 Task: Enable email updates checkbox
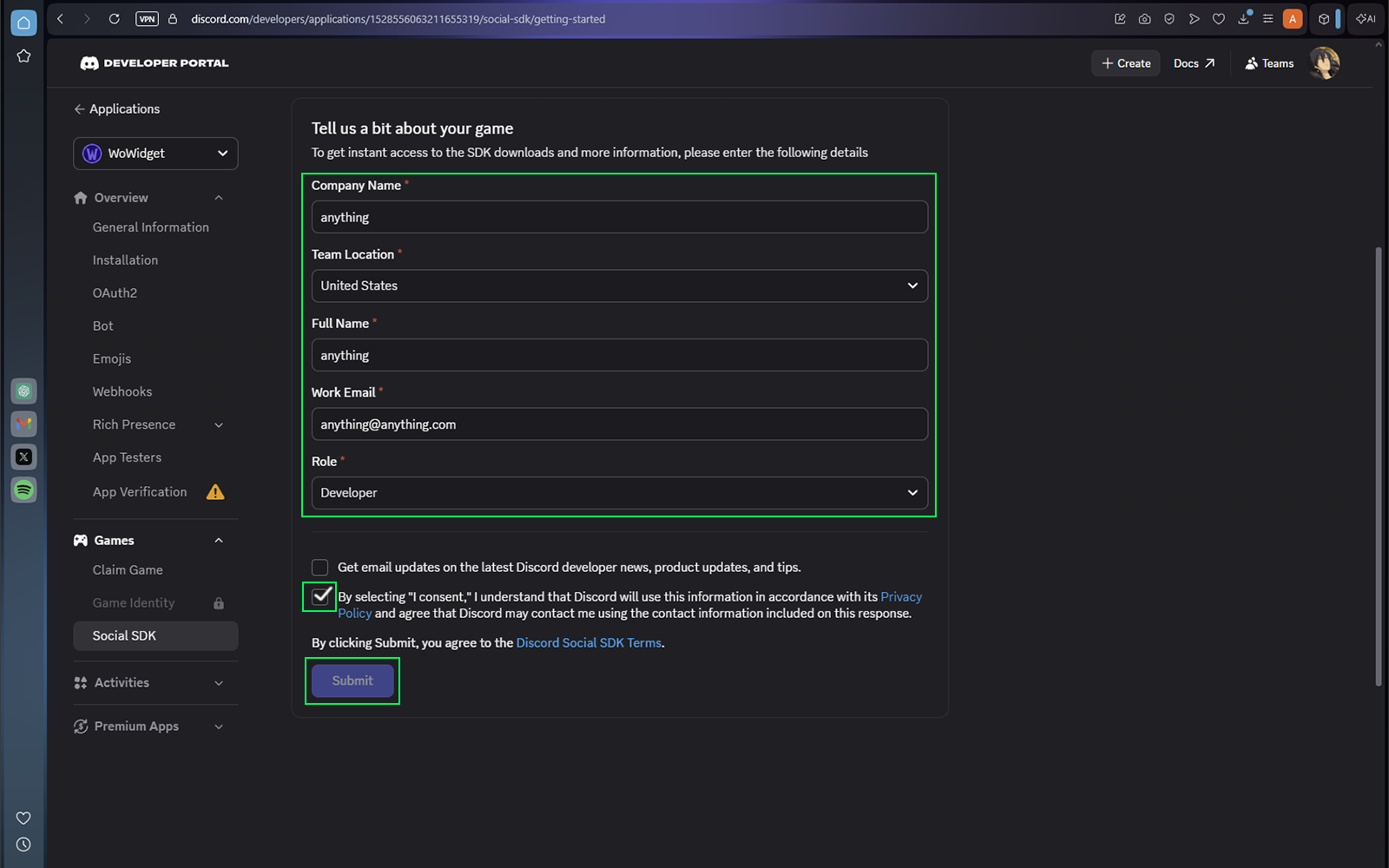[320, 568]
